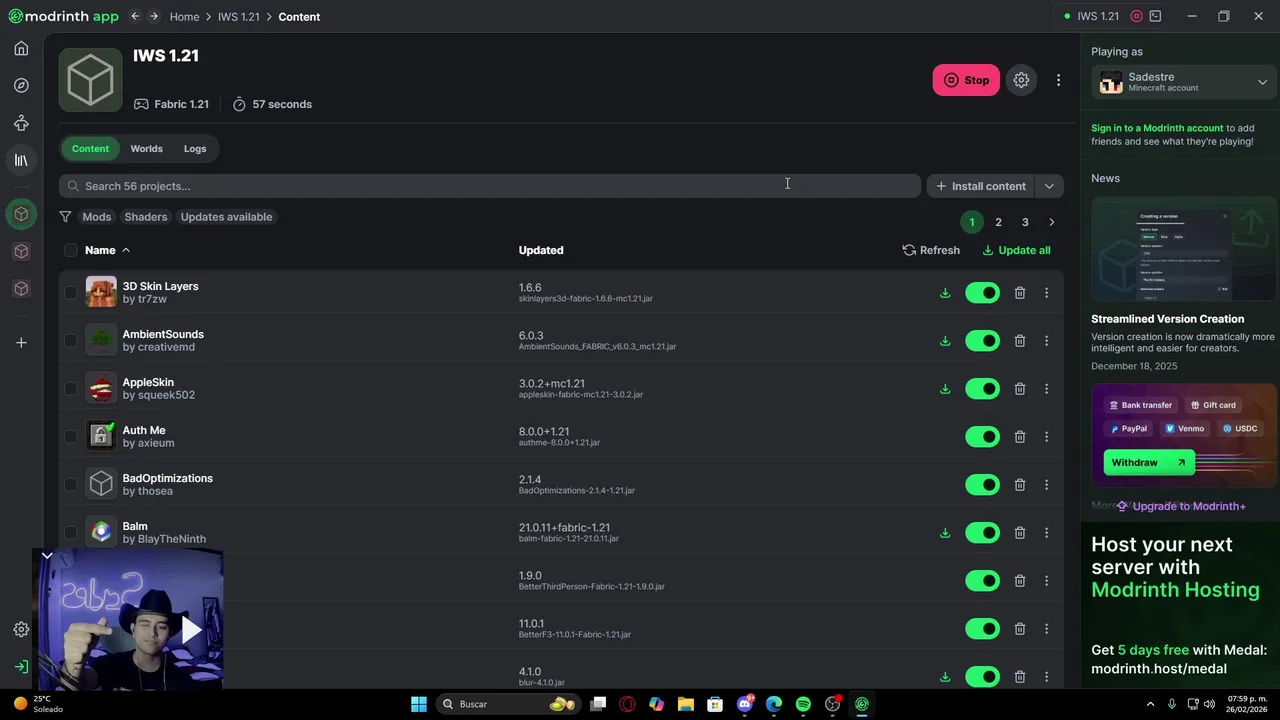Image resolution: width=1280 pixels, height=720 pixels.
Task: Click Sign in to a Modrinth account
Action: point(1157,128)
